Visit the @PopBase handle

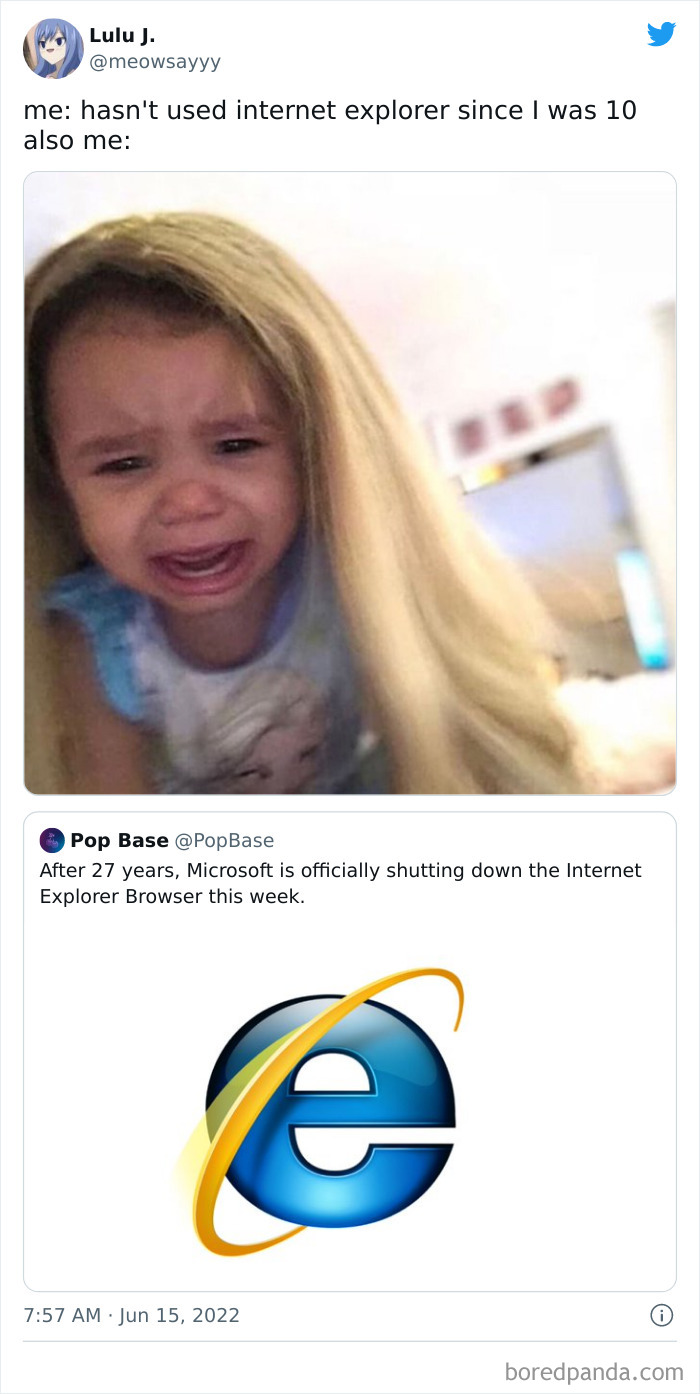(225, 840)
